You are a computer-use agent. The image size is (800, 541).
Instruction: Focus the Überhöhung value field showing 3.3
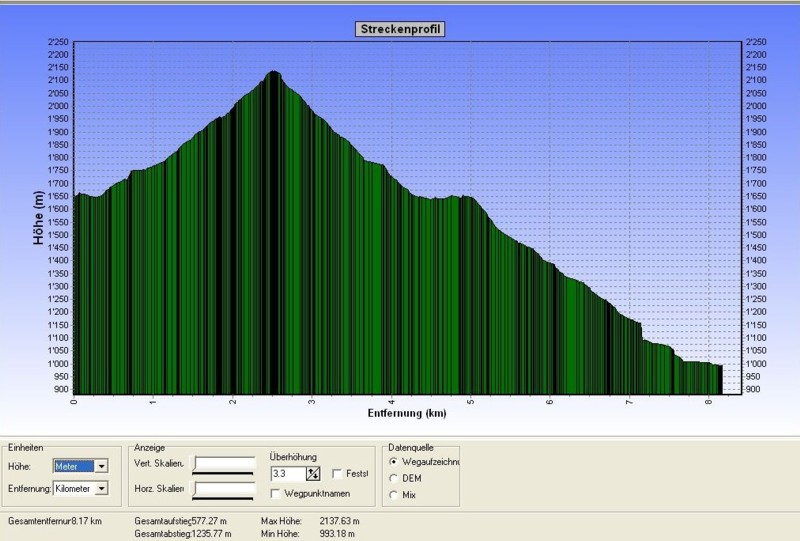[287, 473]
